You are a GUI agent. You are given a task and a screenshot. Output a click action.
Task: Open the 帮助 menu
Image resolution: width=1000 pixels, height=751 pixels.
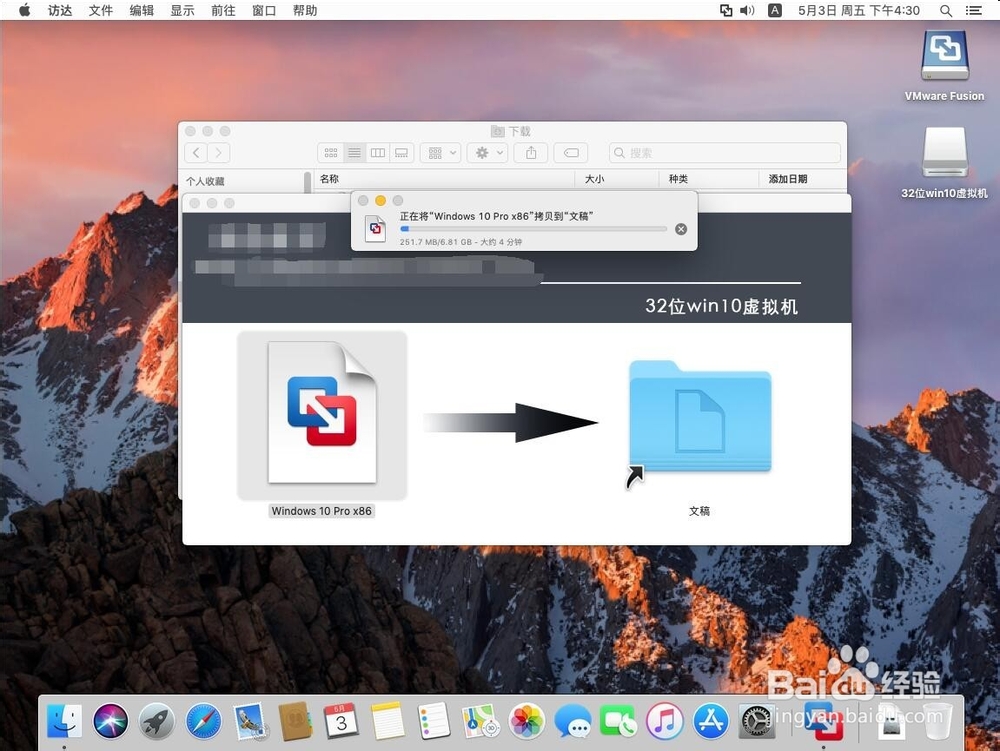click(305, 10)
